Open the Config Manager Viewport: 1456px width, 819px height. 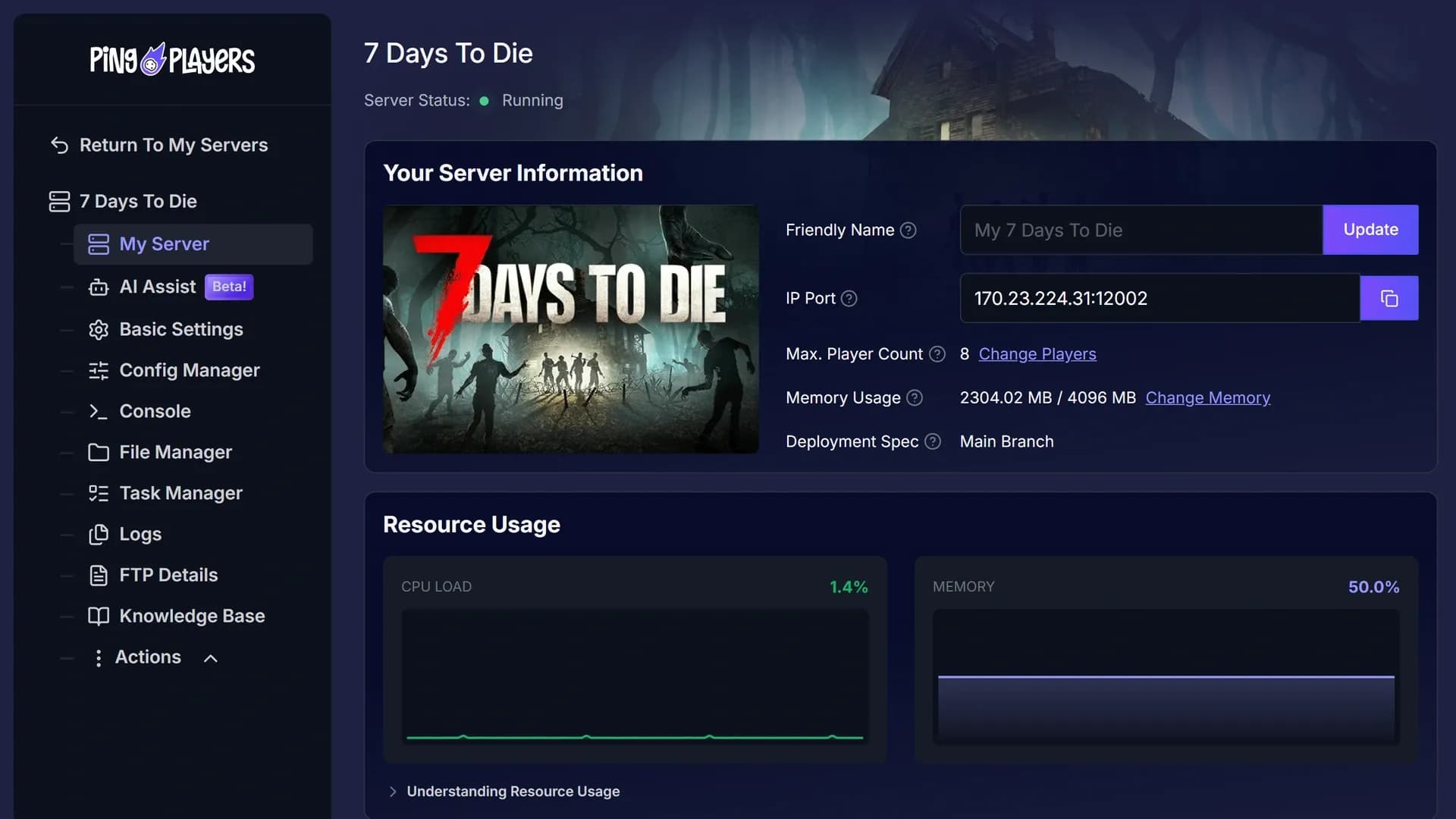(x=189, y=370)
